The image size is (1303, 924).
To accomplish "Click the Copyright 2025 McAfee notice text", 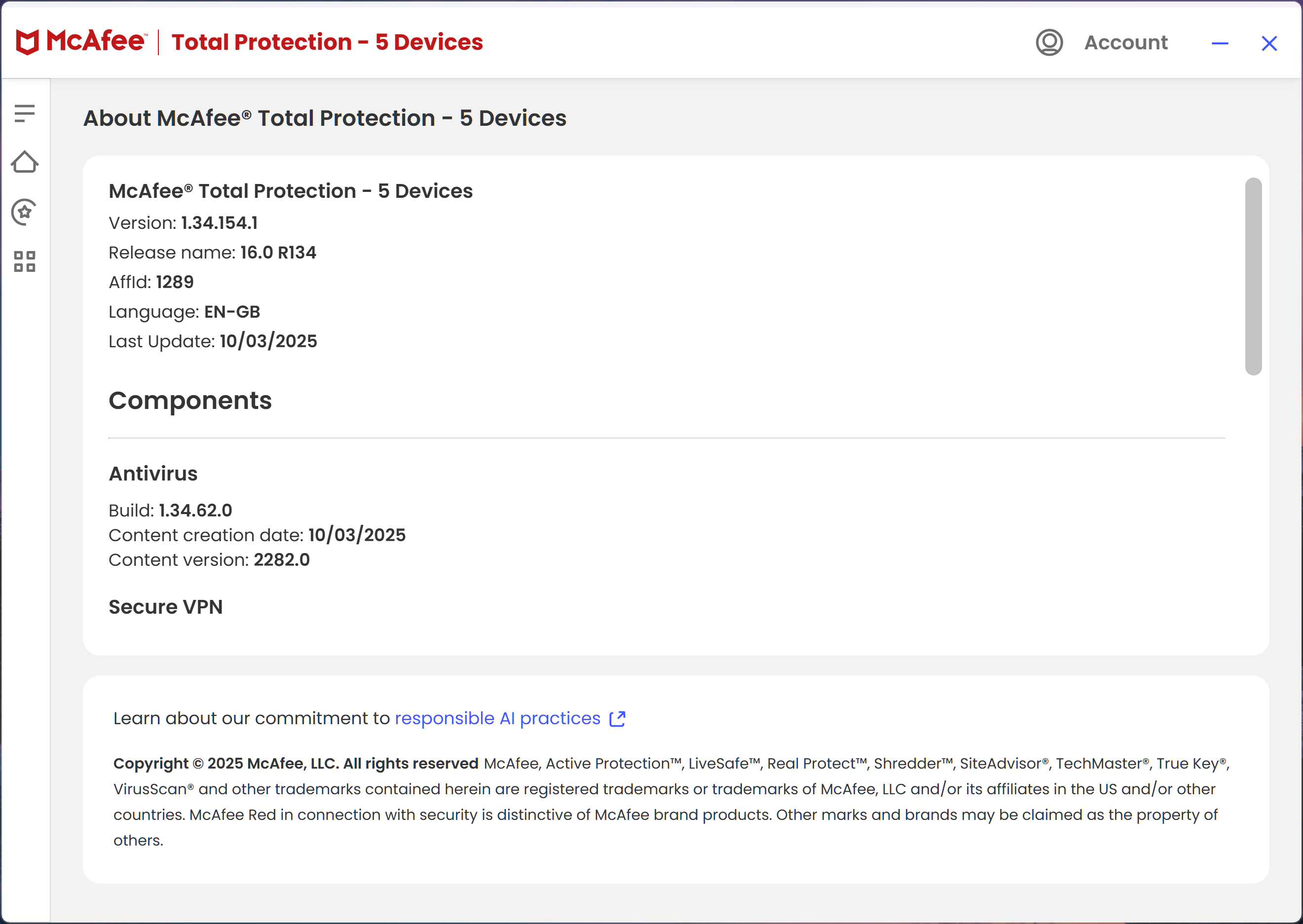I will [296, 764].
